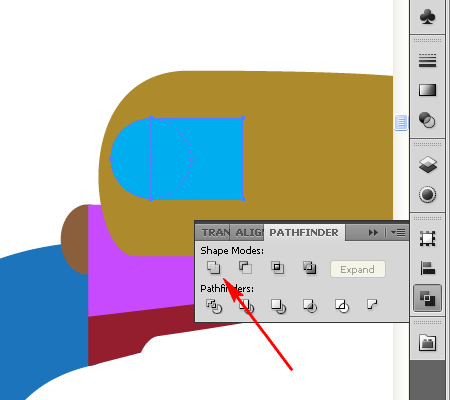Click the Divide pathfinder icon
450x400 pixels.
tap(214, 306)
